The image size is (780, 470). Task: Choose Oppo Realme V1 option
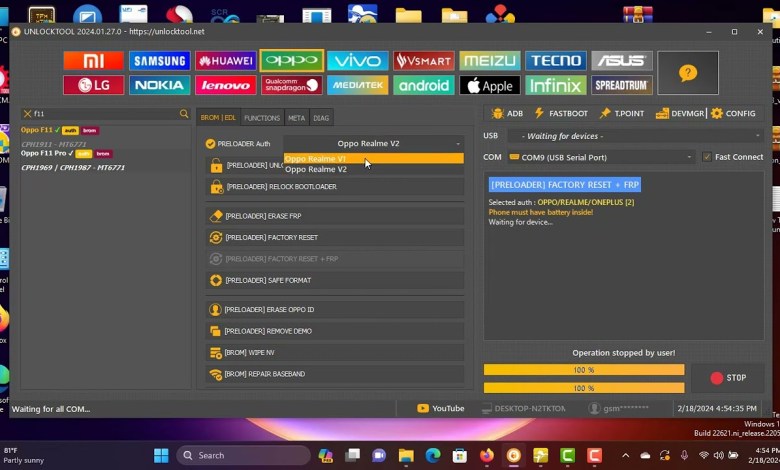point(374,159)
